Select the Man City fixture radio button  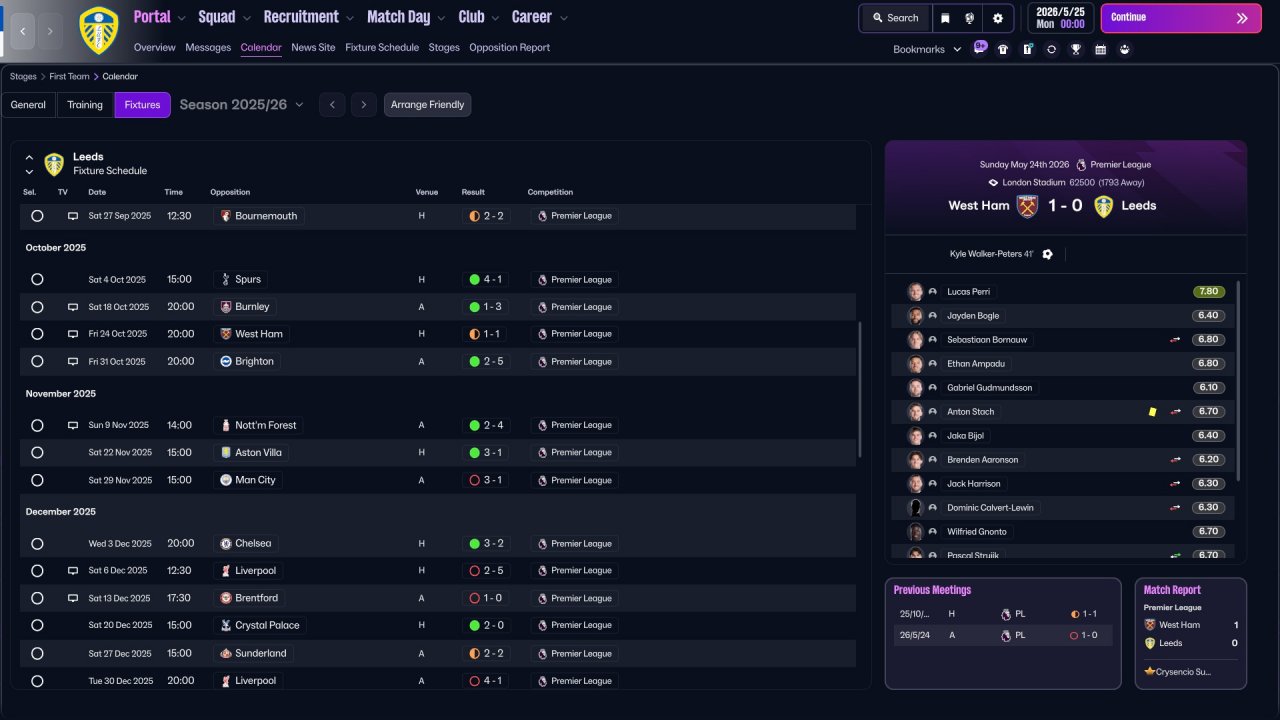(x=37, y=480)
